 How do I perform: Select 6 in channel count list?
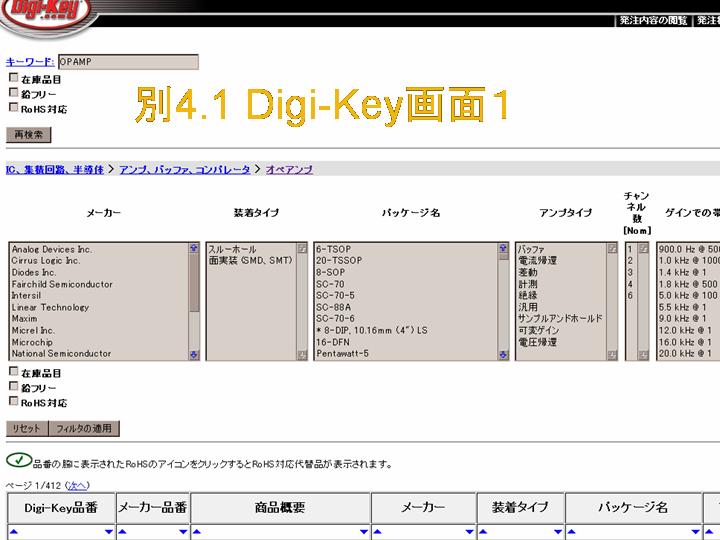pos(632,295)
